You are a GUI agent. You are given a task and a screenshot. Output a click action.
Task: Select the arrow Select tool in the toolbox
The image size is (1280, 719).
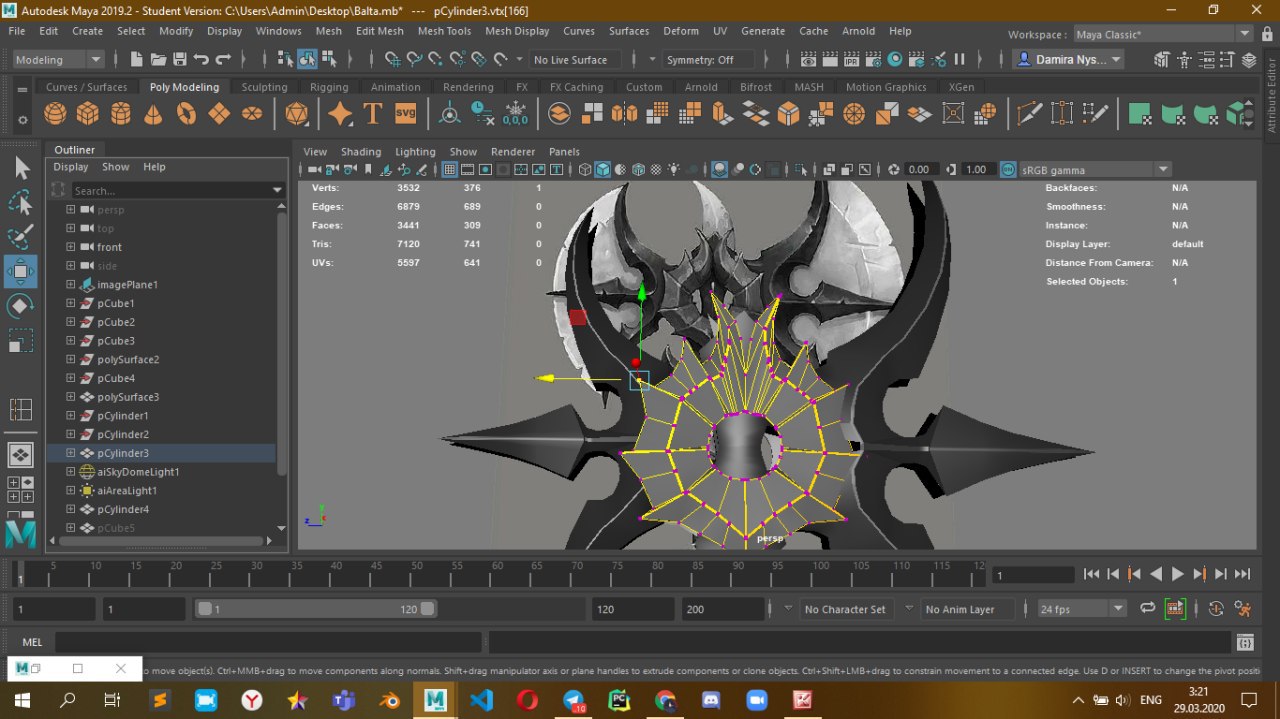point(20,168)
